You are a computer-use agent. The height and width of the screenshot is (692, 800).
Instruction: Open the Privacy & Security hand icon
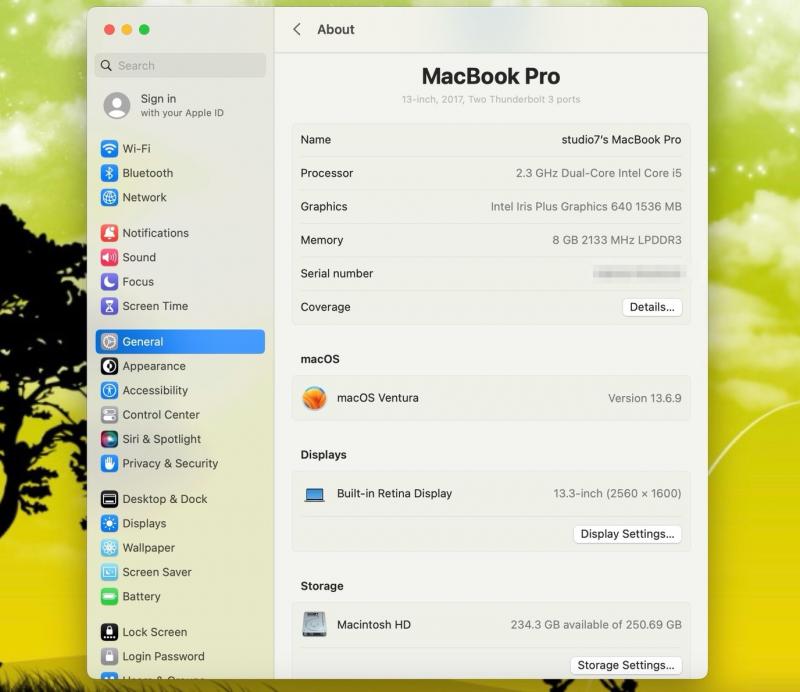(x=109, y=463)
